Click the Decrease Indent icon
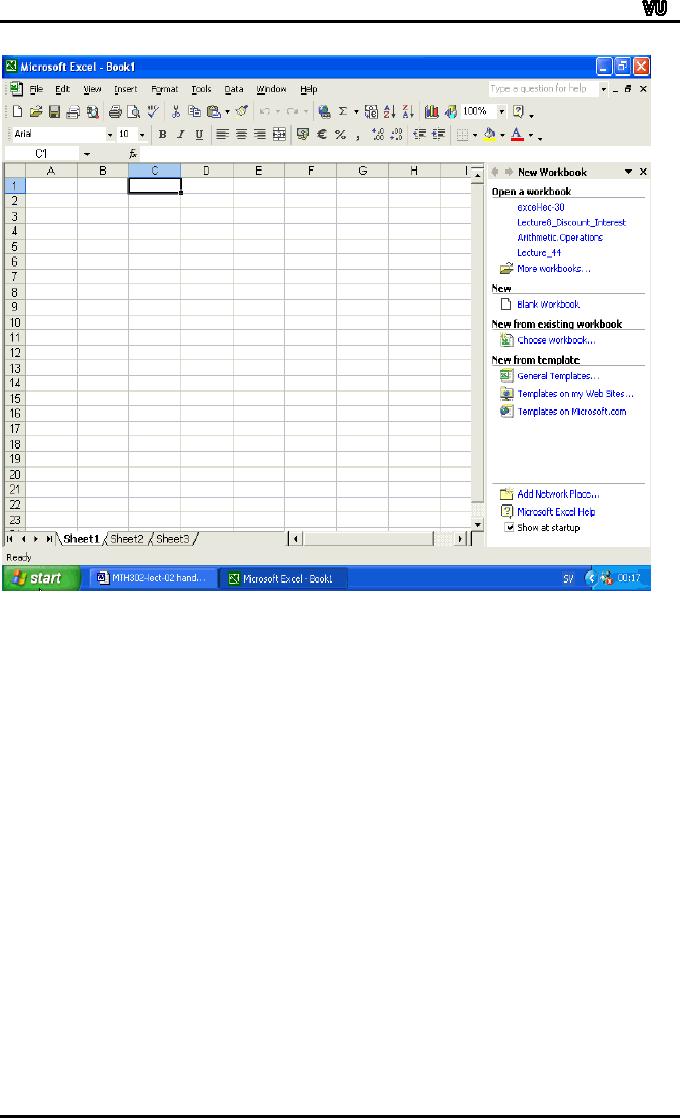 [420, 134]
